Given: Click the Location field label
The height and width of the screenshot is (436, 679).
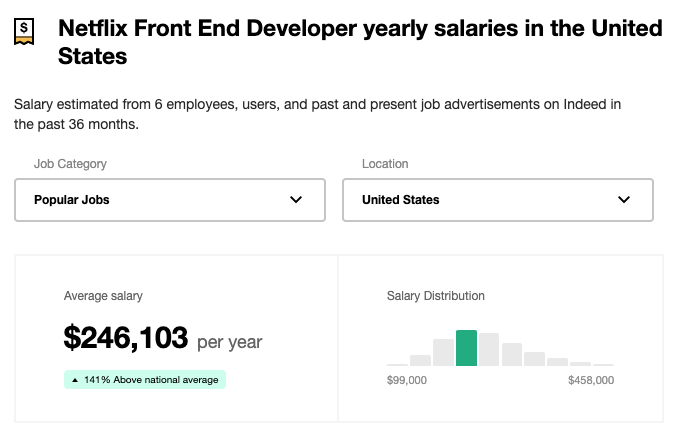Looking at the screenshot, I should click(x=385, y=164).
